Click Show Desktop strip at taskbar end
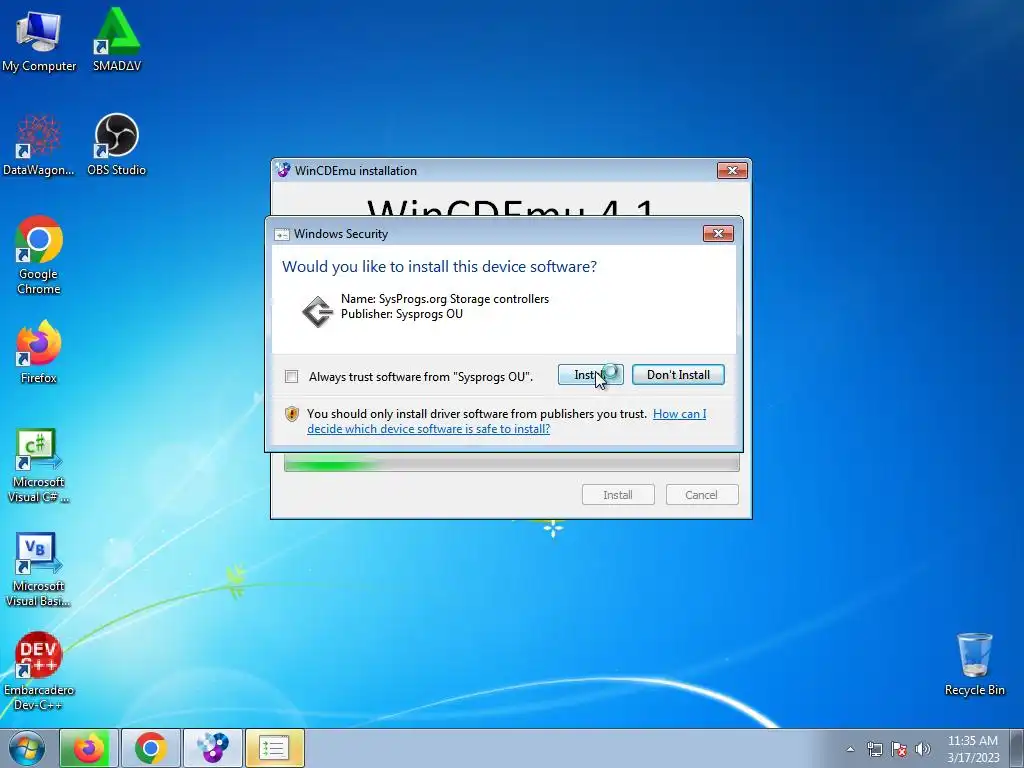Screen dimensions: 1024x768 (x=1017, y=748)
